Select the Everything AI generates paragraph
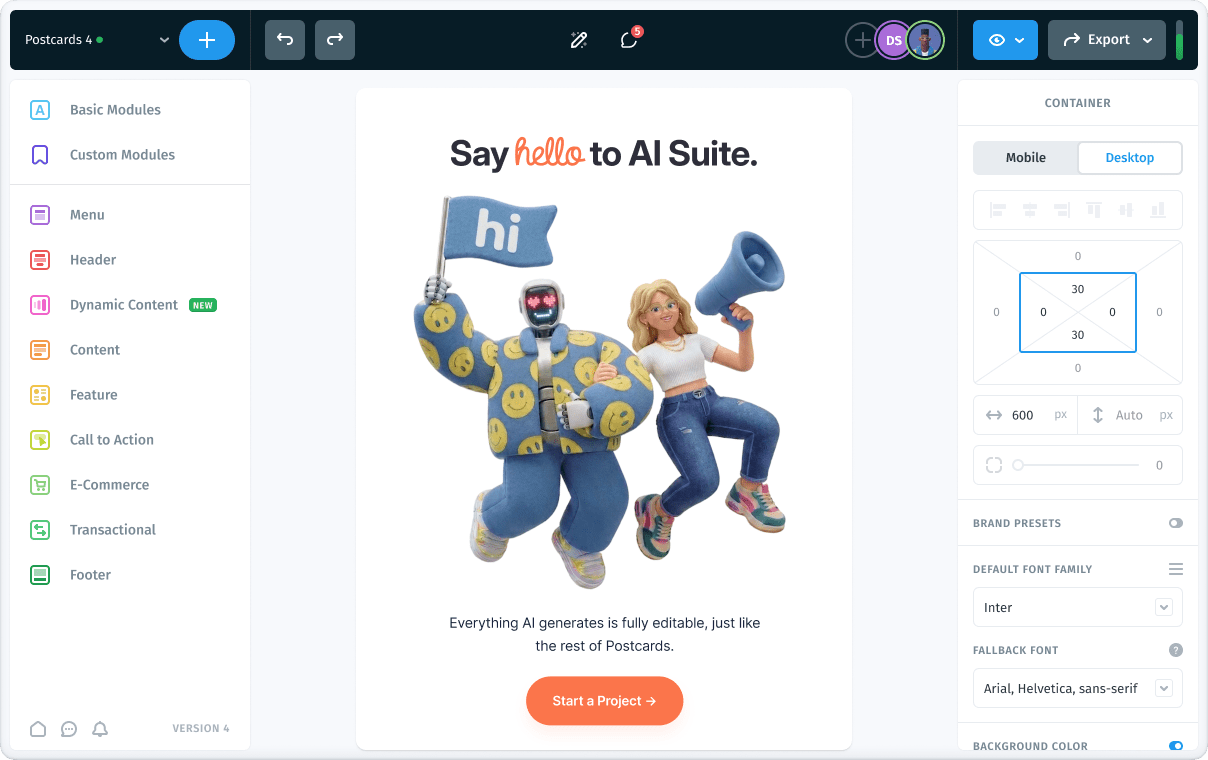Image resolution: width=1208 pixels, height=760 pixels. tap(604, 634)
